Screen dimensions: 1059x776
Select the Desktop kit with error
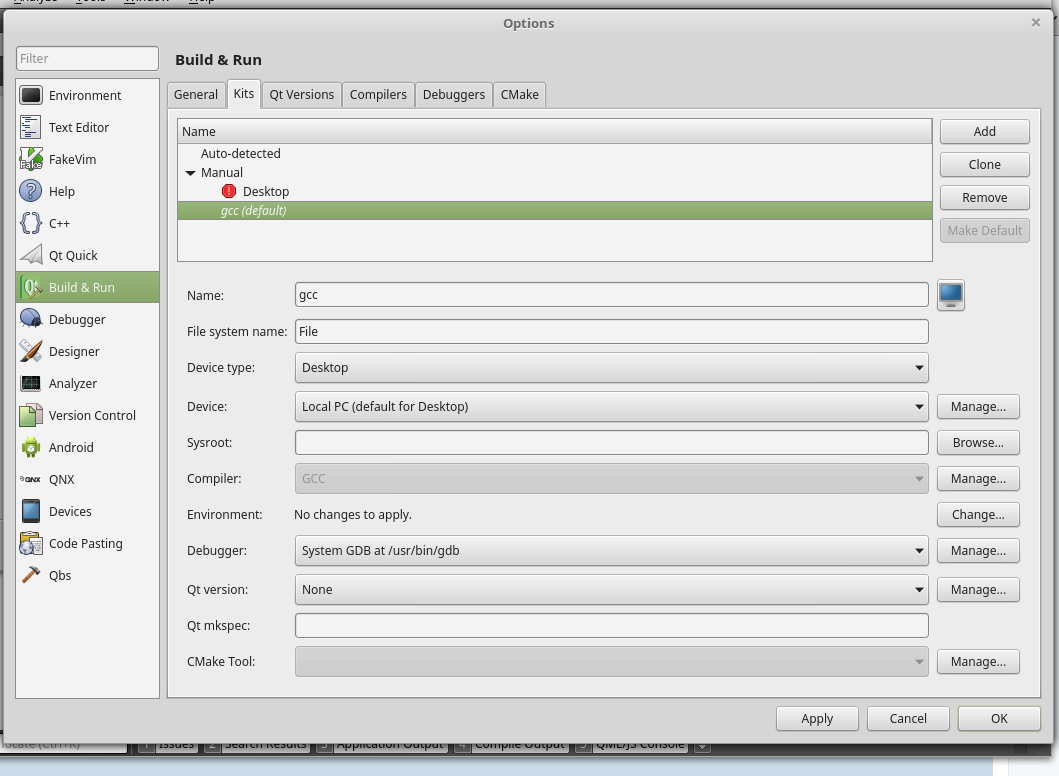265,192
